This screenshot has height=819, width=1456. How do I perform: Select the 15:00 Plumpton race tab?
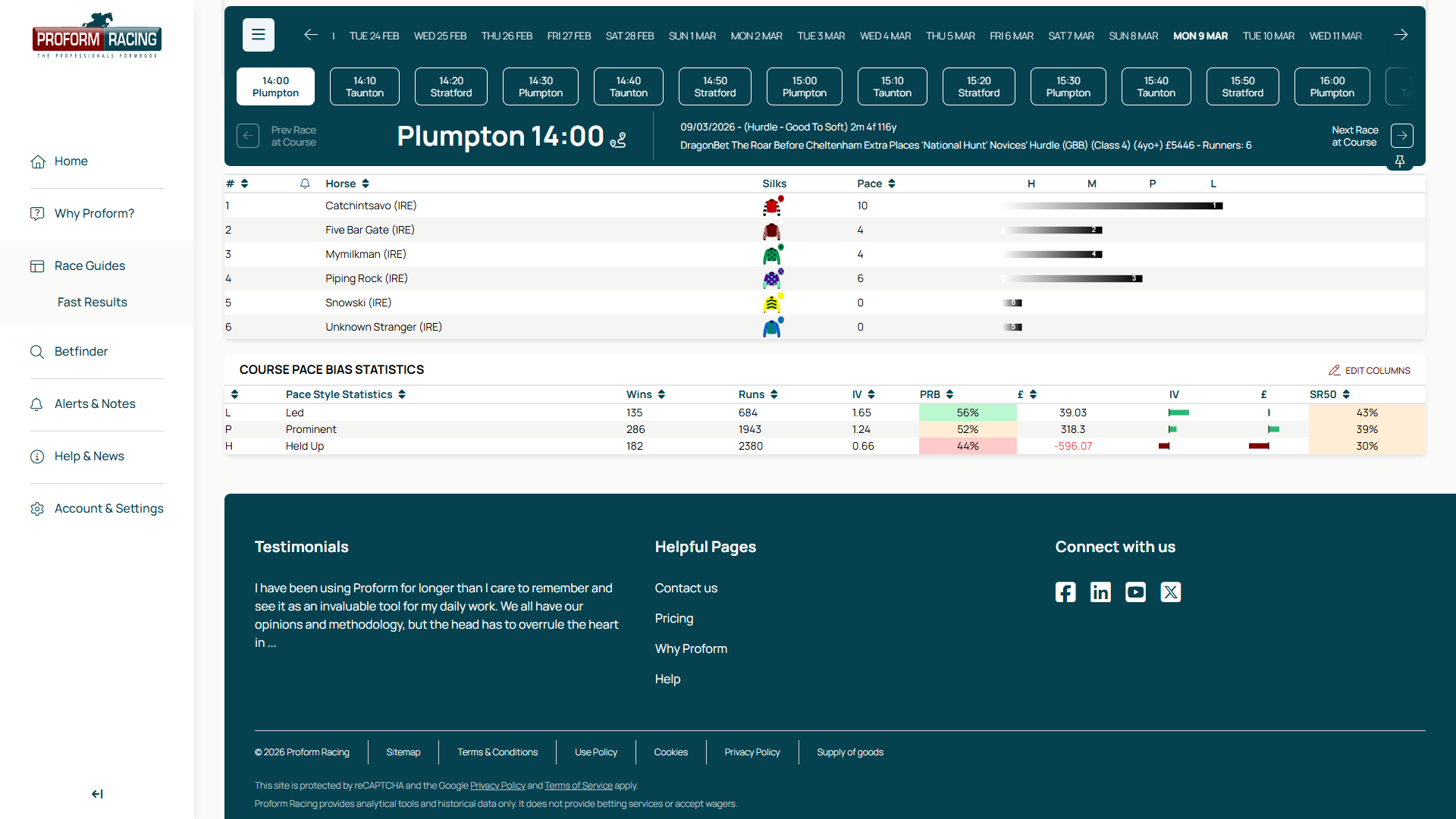pos(805,86)
